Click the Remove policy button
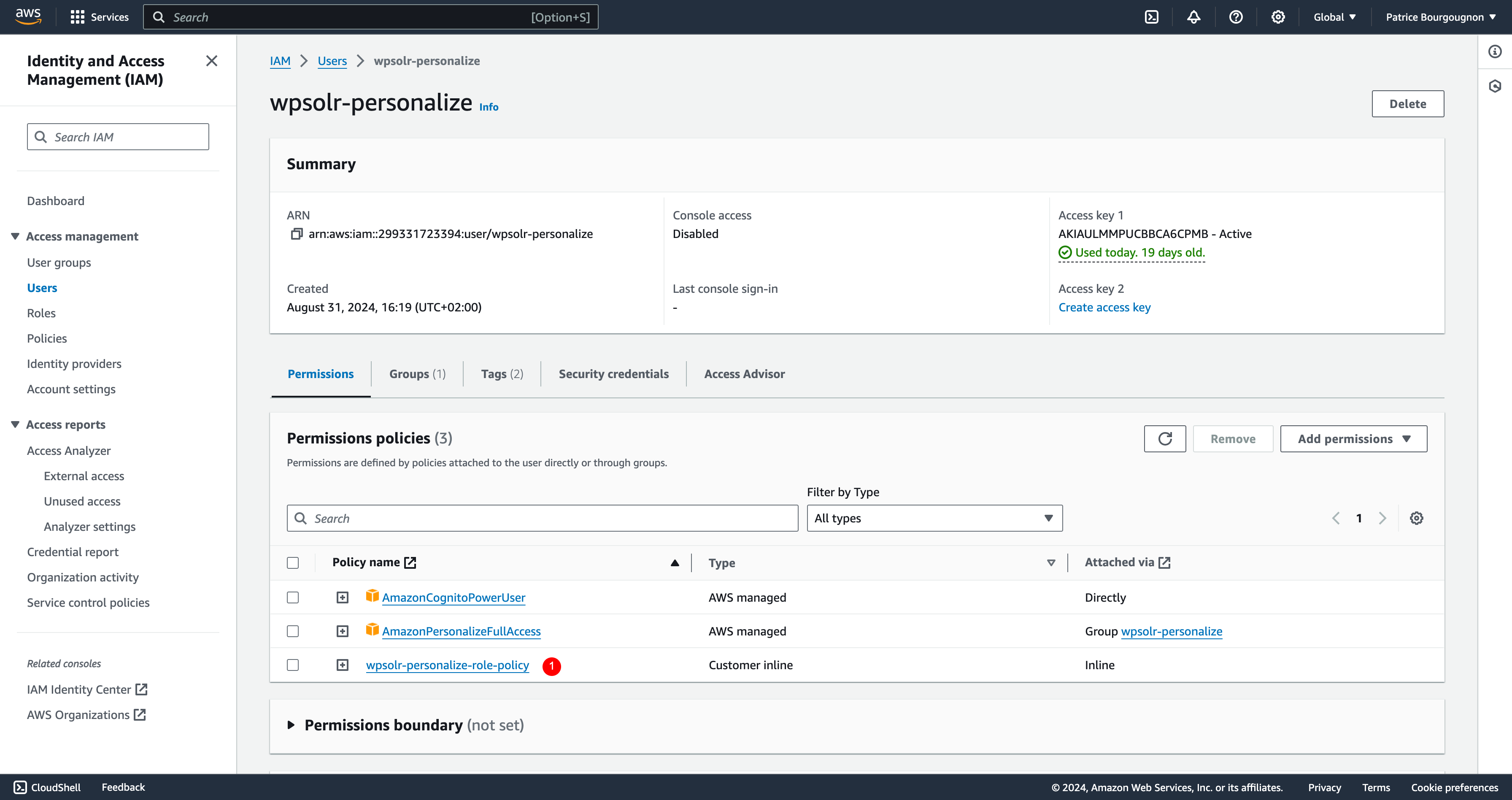This screenshot has height=800, width=1512. (x=1233, y=438)
